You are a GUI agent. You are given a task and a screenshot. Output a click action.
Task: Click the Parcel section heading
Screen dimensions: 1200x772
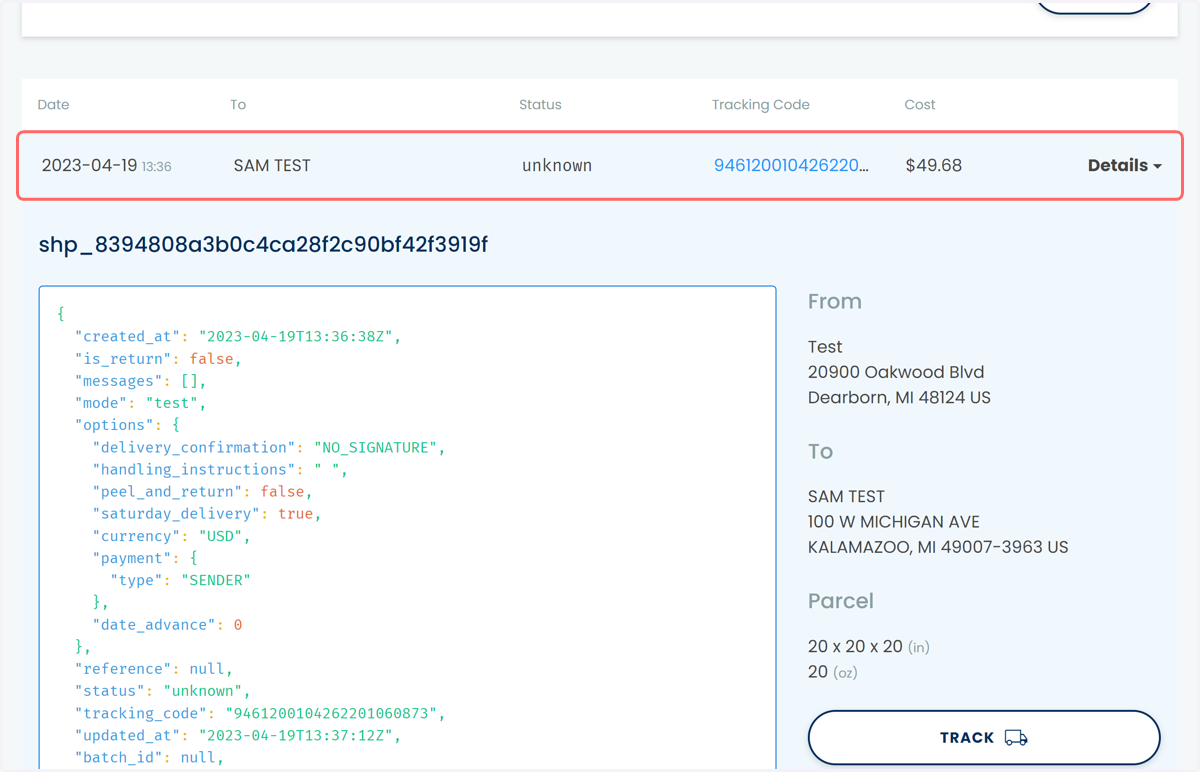click(841, 601)
